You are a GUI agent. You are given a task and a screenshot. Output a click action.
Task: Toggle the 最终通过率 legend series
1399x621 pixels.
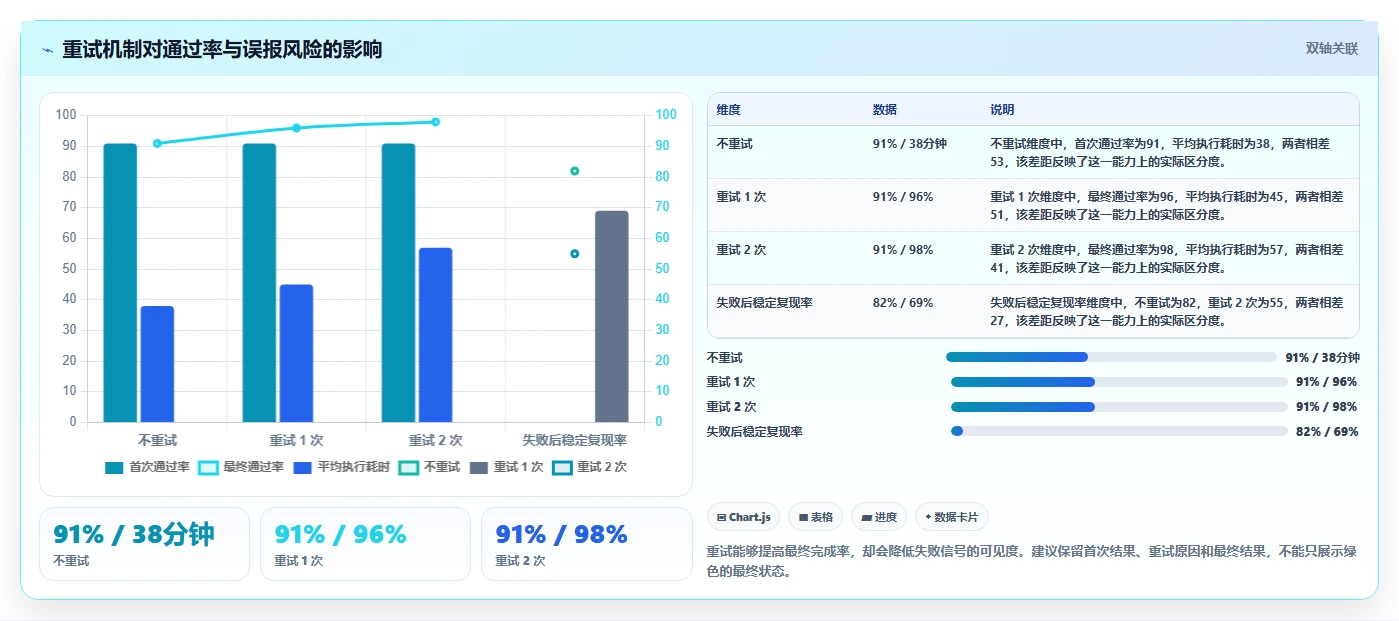(x=241, y=467)
